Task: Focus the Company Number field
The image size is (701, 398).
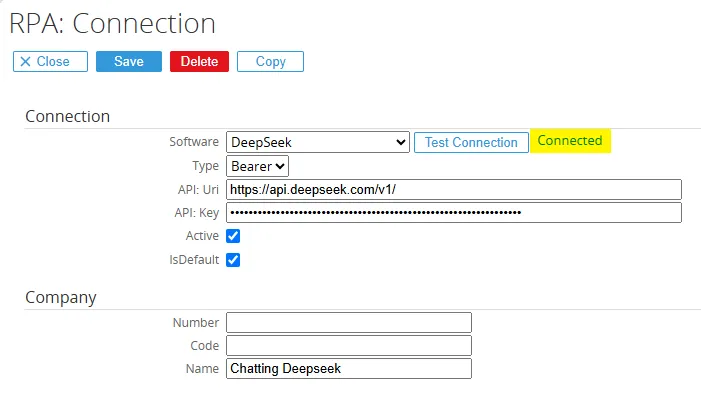Action: coord(349,322)
